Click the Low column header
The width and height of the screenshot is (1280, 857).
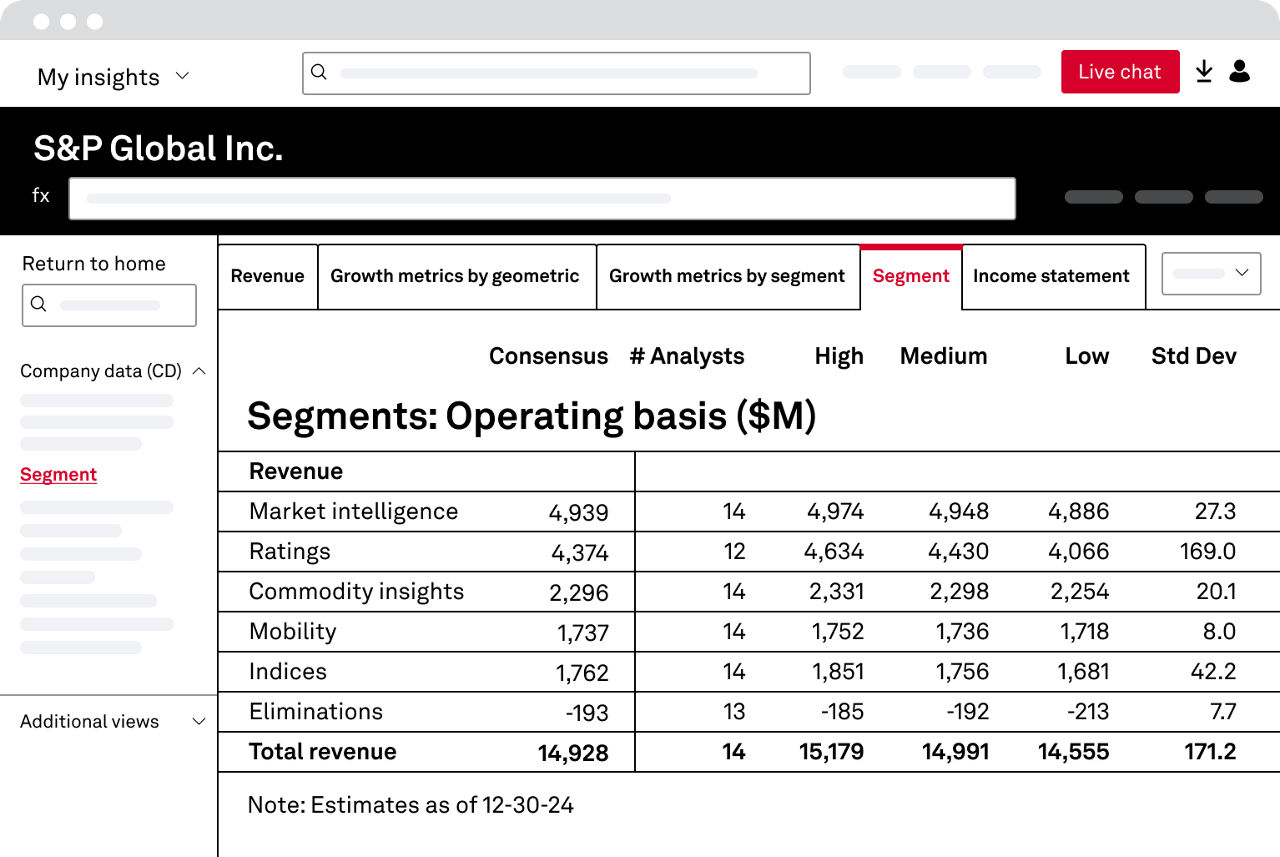[1087, 356]
